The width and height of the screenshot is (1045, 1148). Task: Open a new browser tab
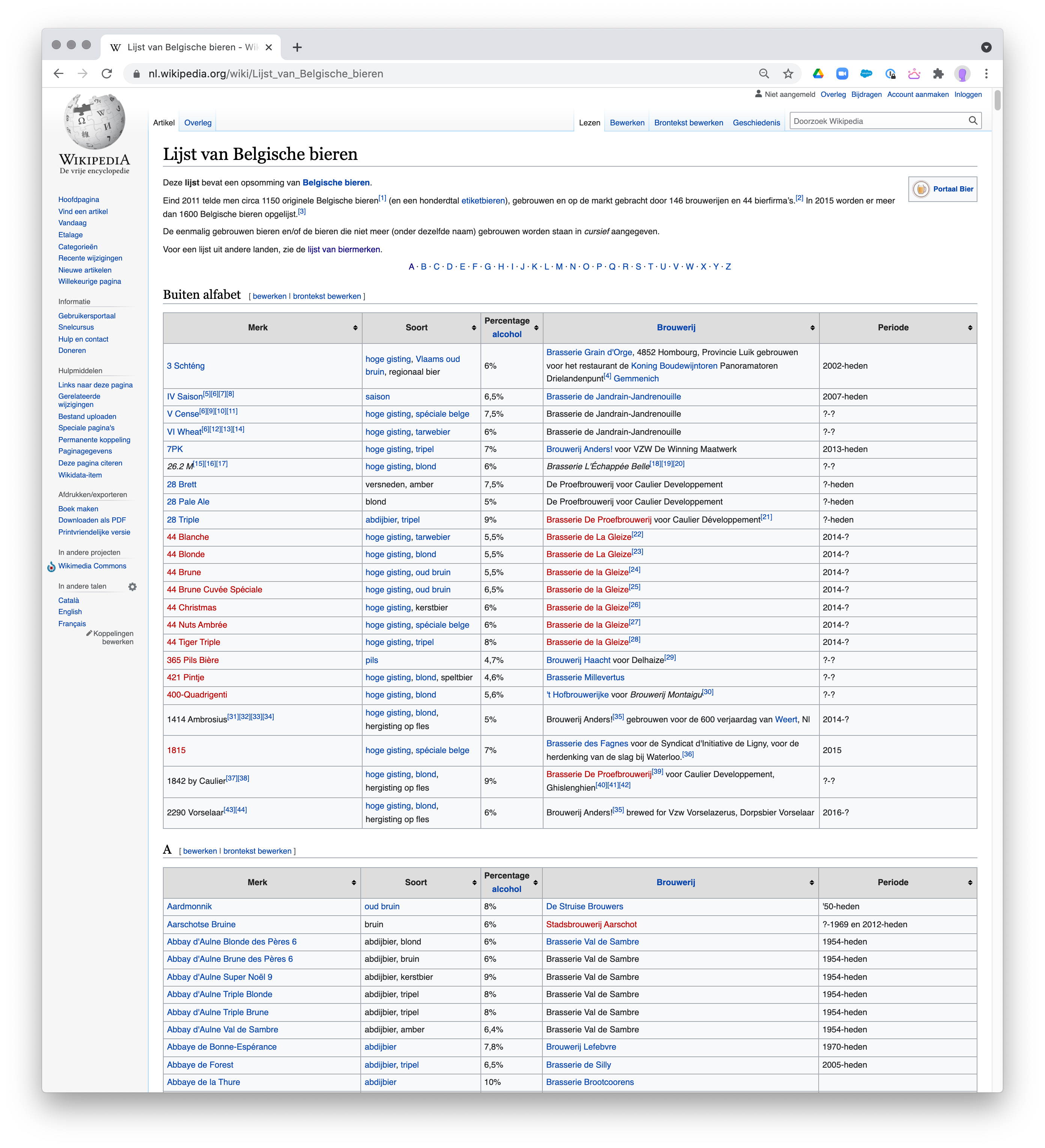click(x=297, y=47)
